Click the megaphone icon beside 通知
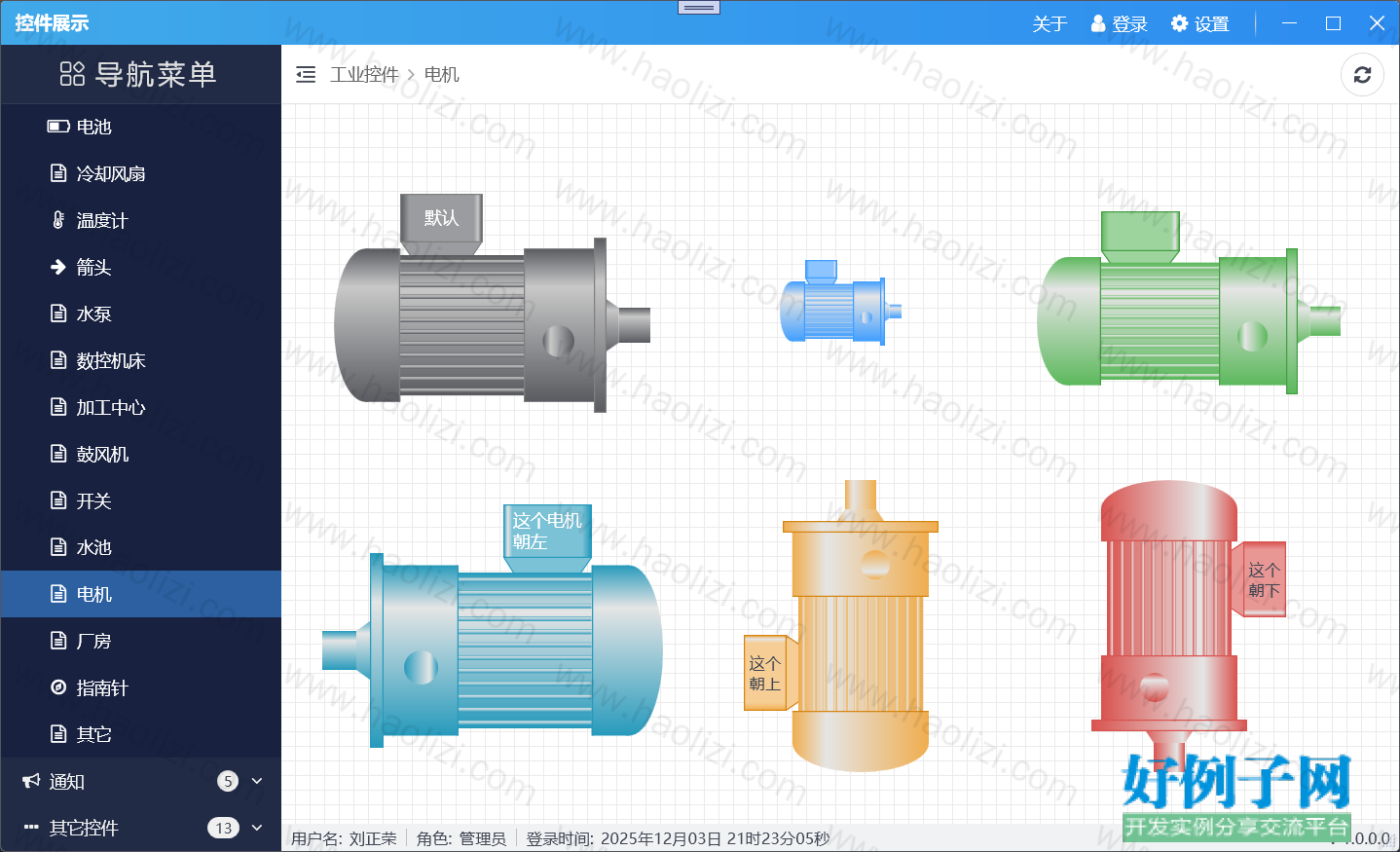 click(x=31, y=781)
